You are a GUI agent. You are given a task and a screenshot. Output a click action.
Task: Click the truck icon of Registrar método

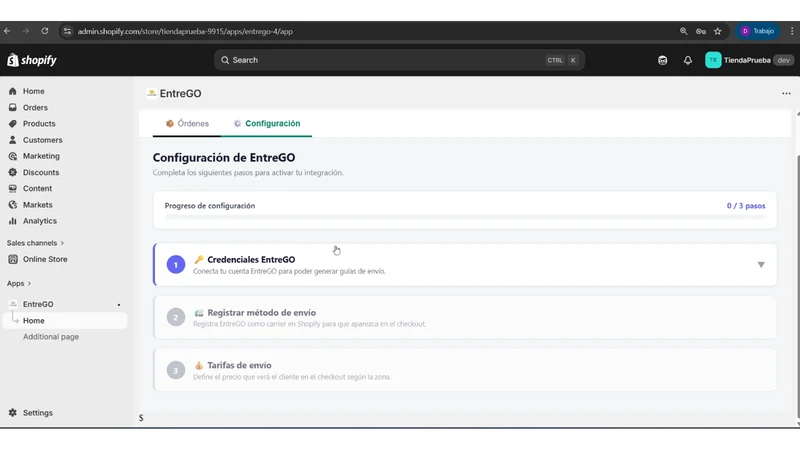pyautogui.click(x=198, y=313)
